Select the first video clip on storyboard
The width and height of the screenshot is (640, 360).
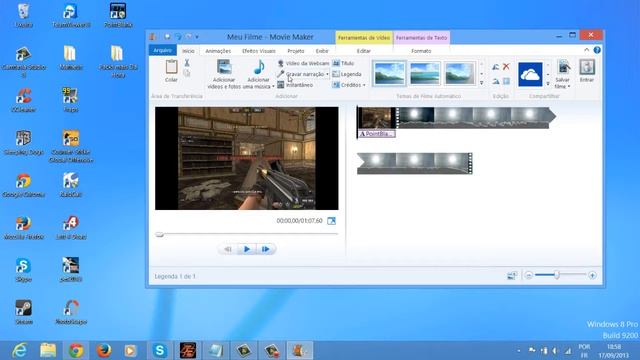pos(377,118)
